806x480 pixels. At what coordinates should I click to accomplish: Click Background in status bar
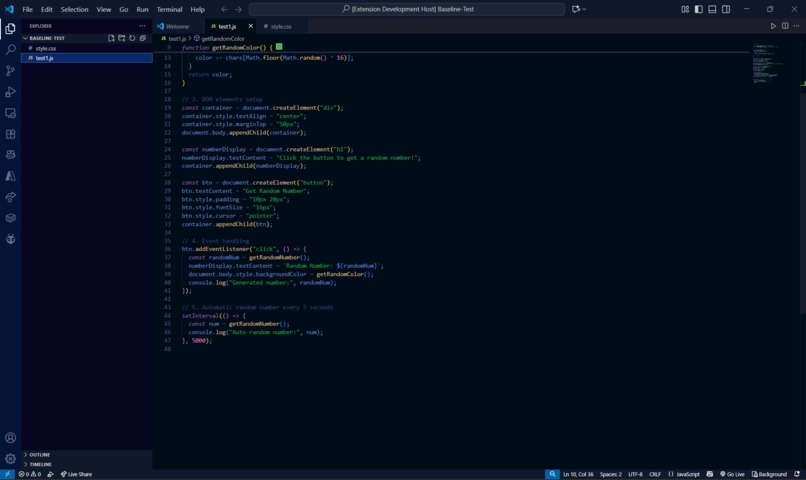(769, 474)
